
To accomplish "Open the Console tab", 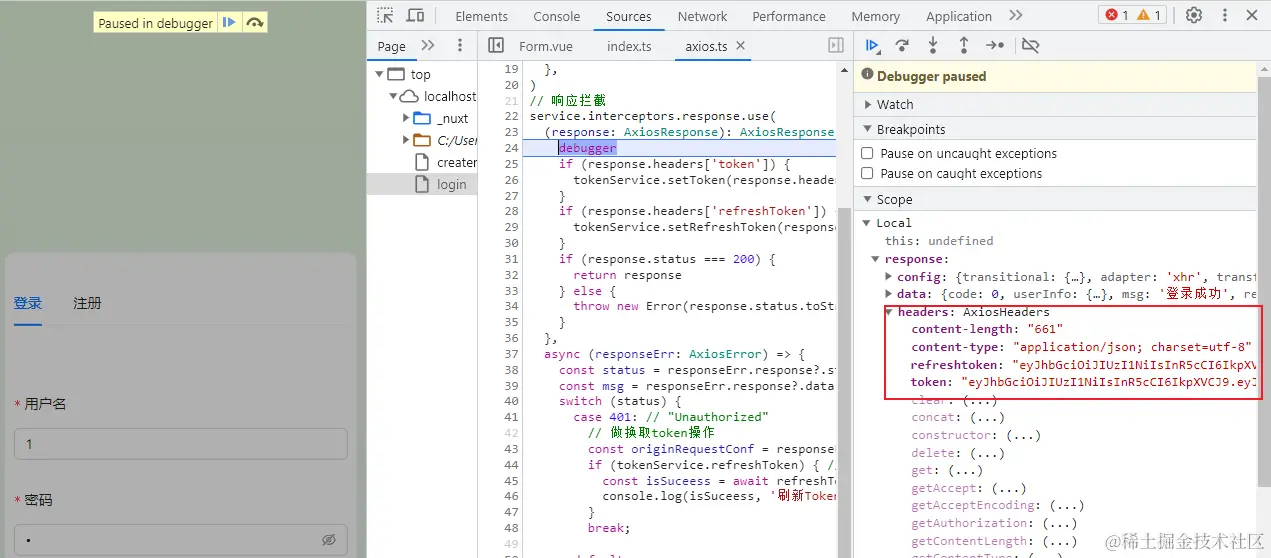I will [x=557, y=16].
